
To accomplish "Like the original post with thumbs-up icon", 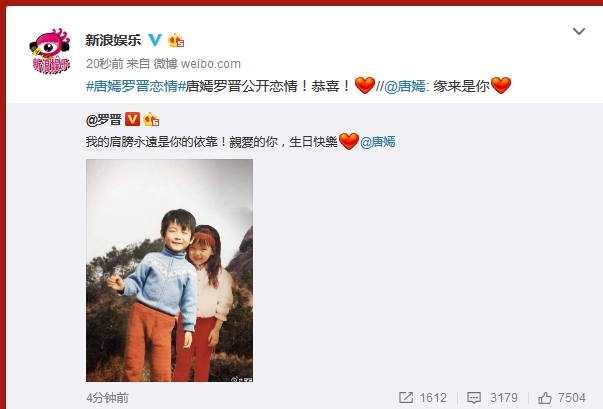I will pyautogui.click(x=545, y=397).
